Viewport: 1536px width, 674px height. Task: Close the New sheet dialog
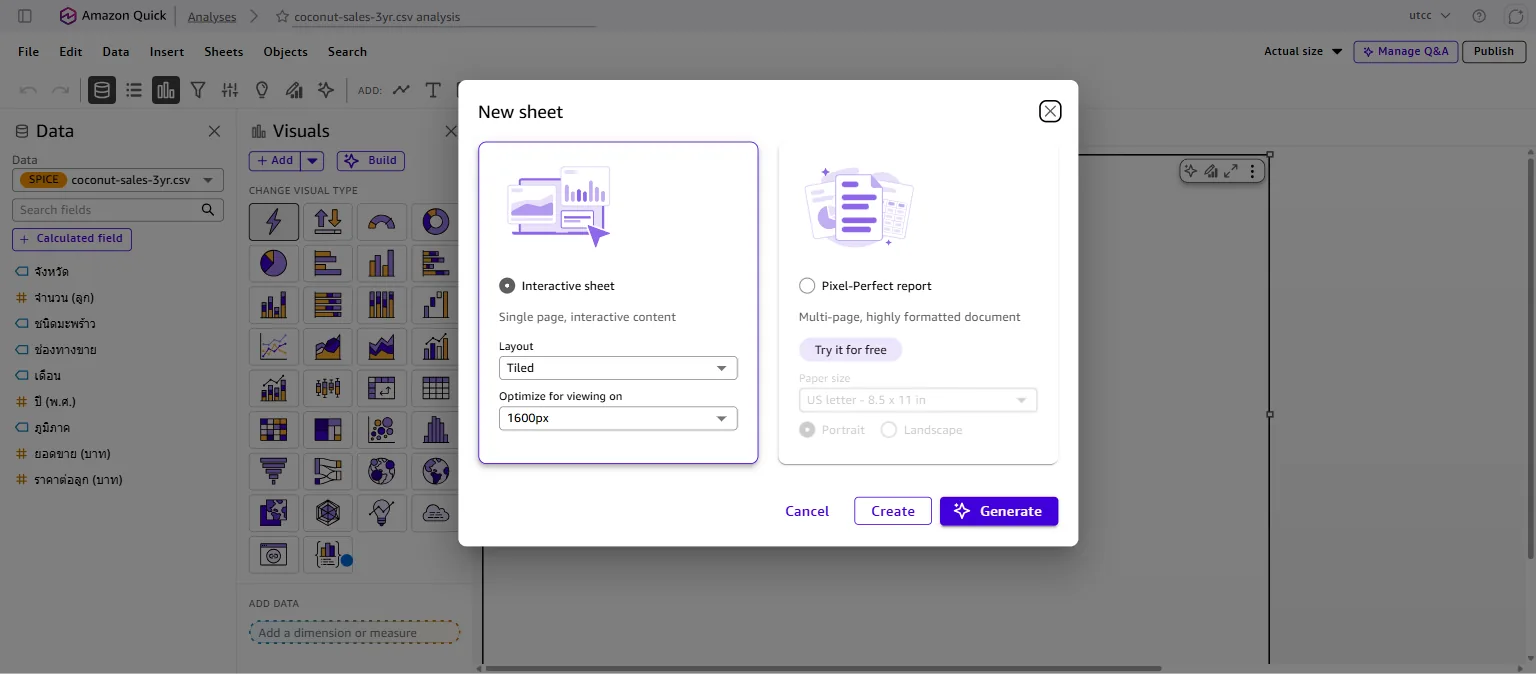coord(1049,111)
